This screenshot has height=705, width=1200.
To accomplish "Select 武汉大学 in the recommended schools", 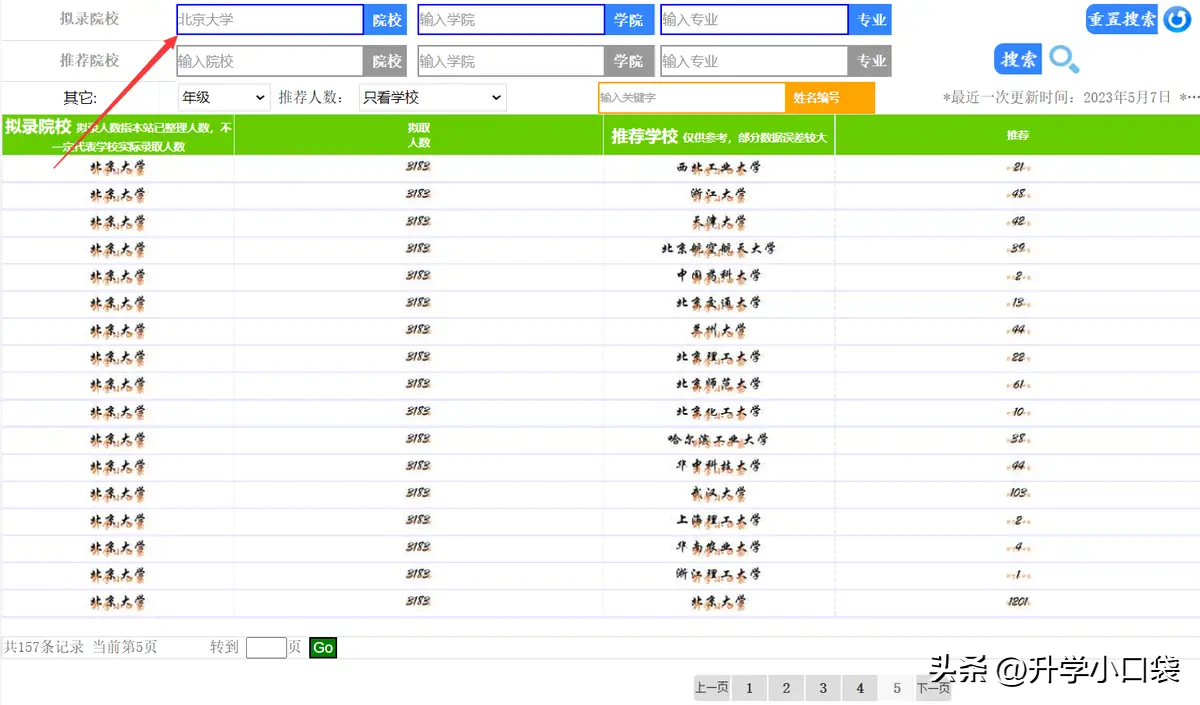I will pos(718,494).
